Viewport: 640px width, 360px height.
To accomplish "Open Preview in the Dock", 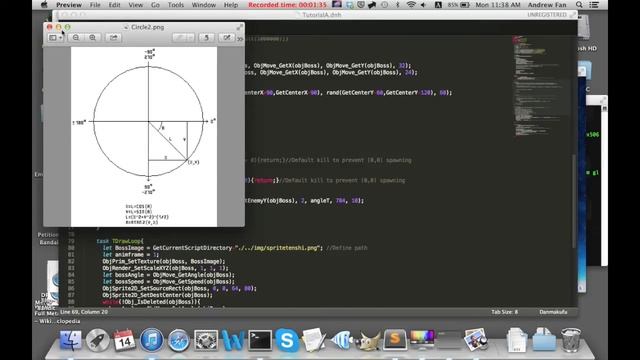I will tap(475, 340).
